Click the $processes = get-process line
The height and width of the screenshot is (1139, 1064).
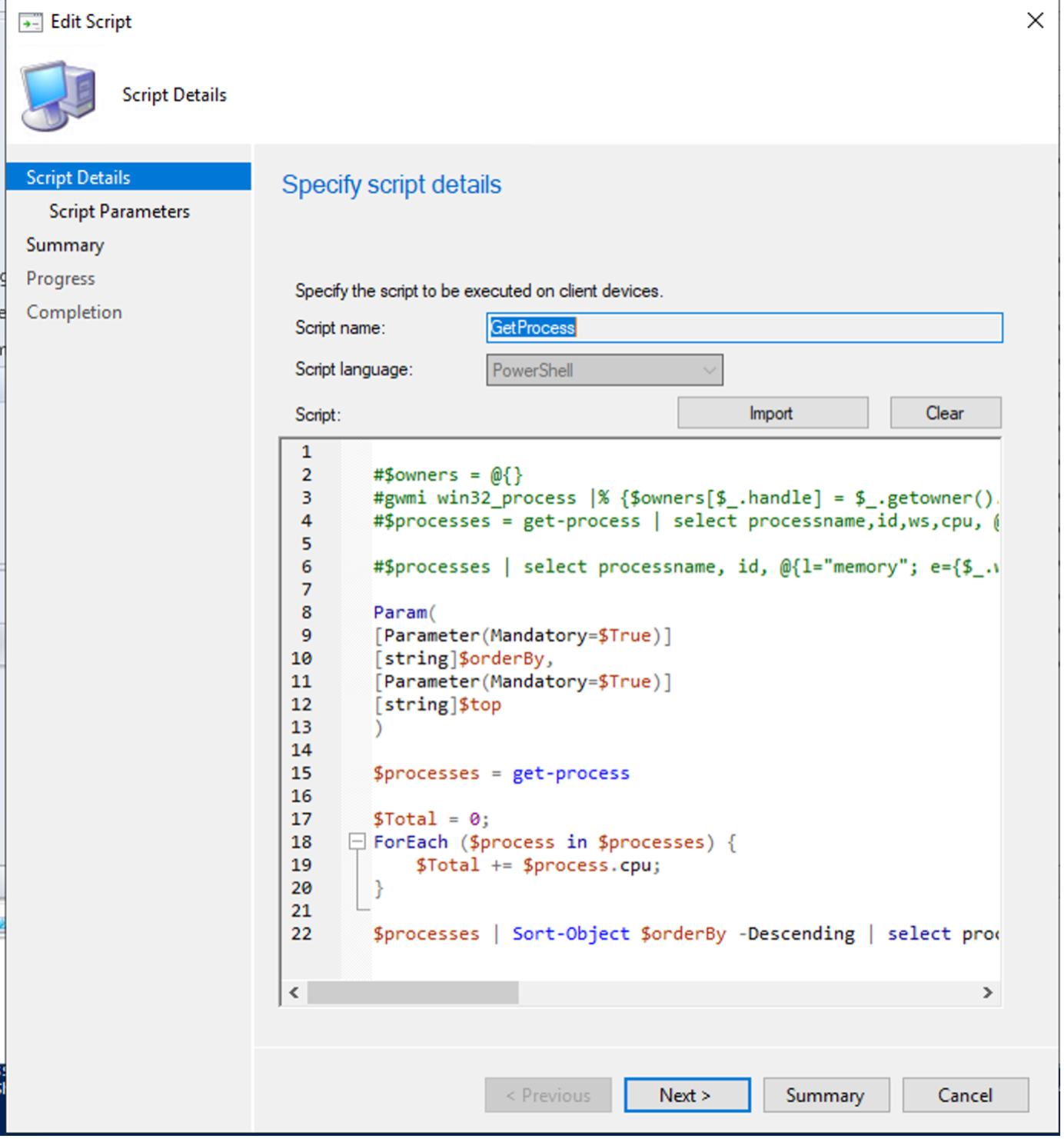(503, 775)
